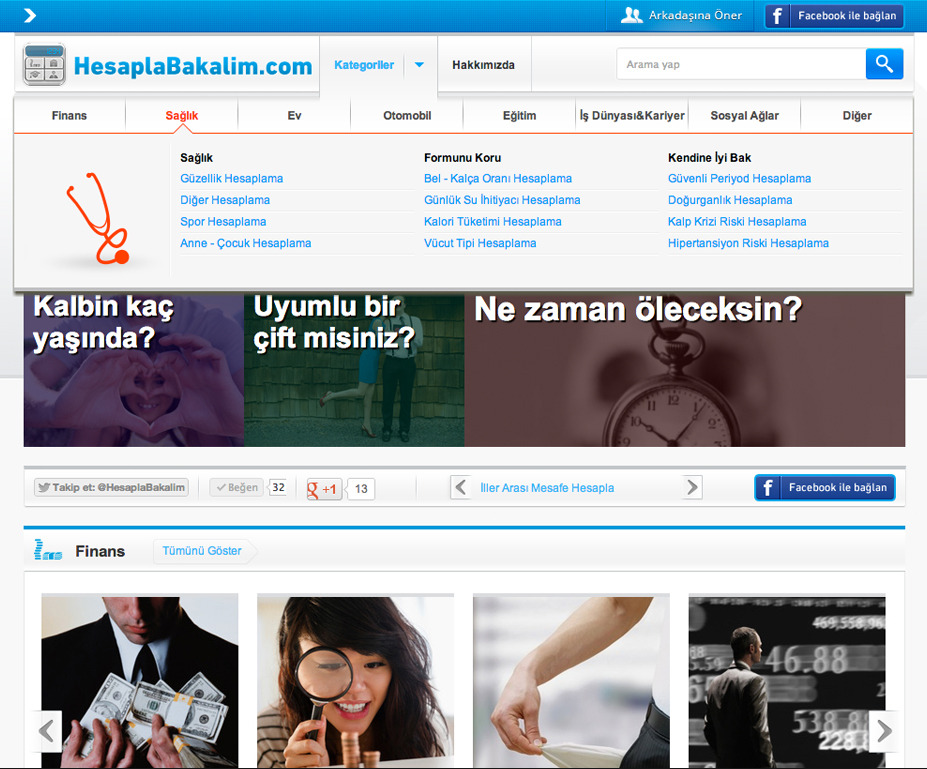The width and height of the screenshot is (927, 769).
Task: Select the Otomobil category tab
Action: click(x=407, y=116)
